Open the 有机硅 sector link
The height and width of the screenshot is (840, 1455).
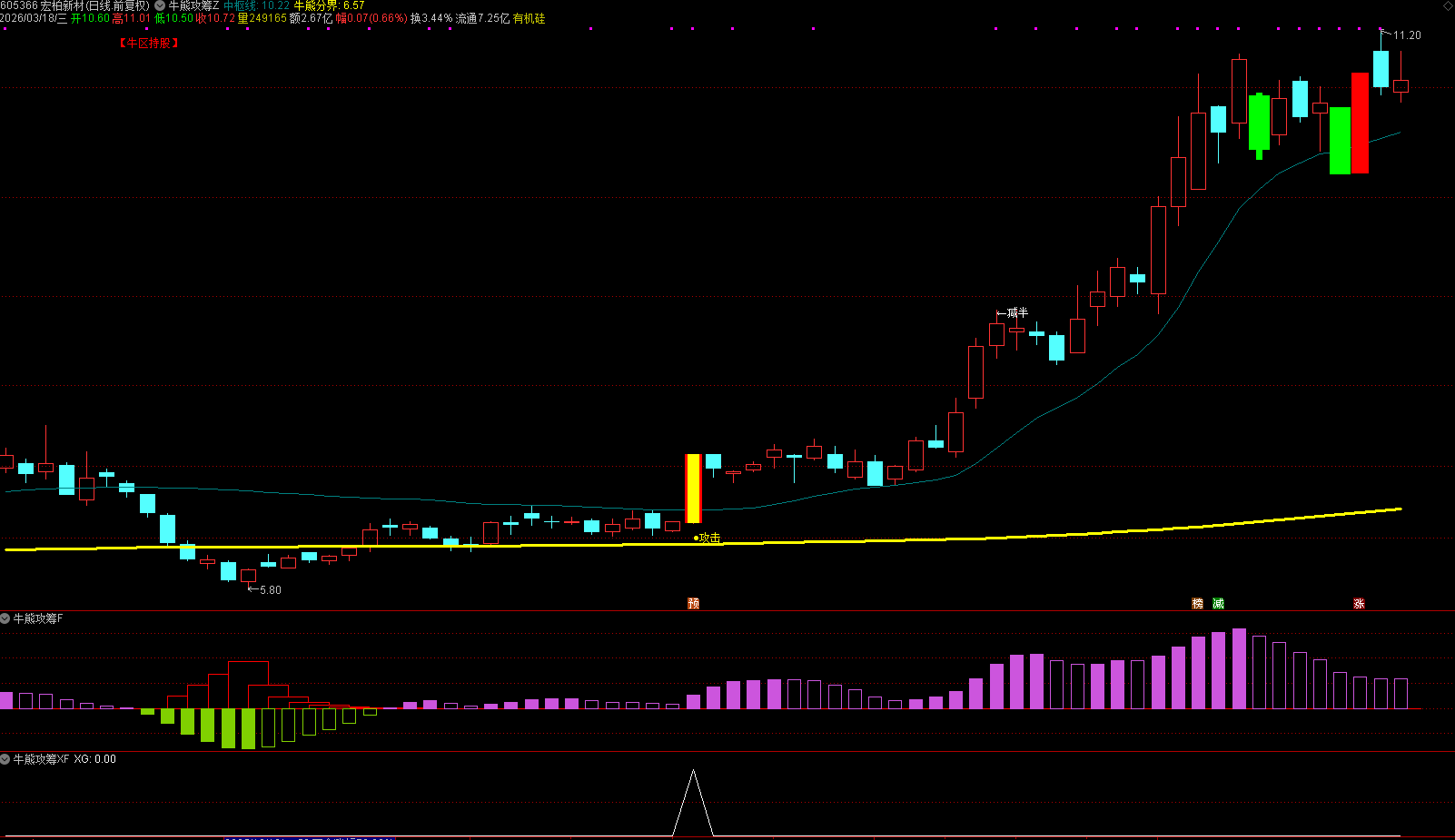tap(530, 18)
